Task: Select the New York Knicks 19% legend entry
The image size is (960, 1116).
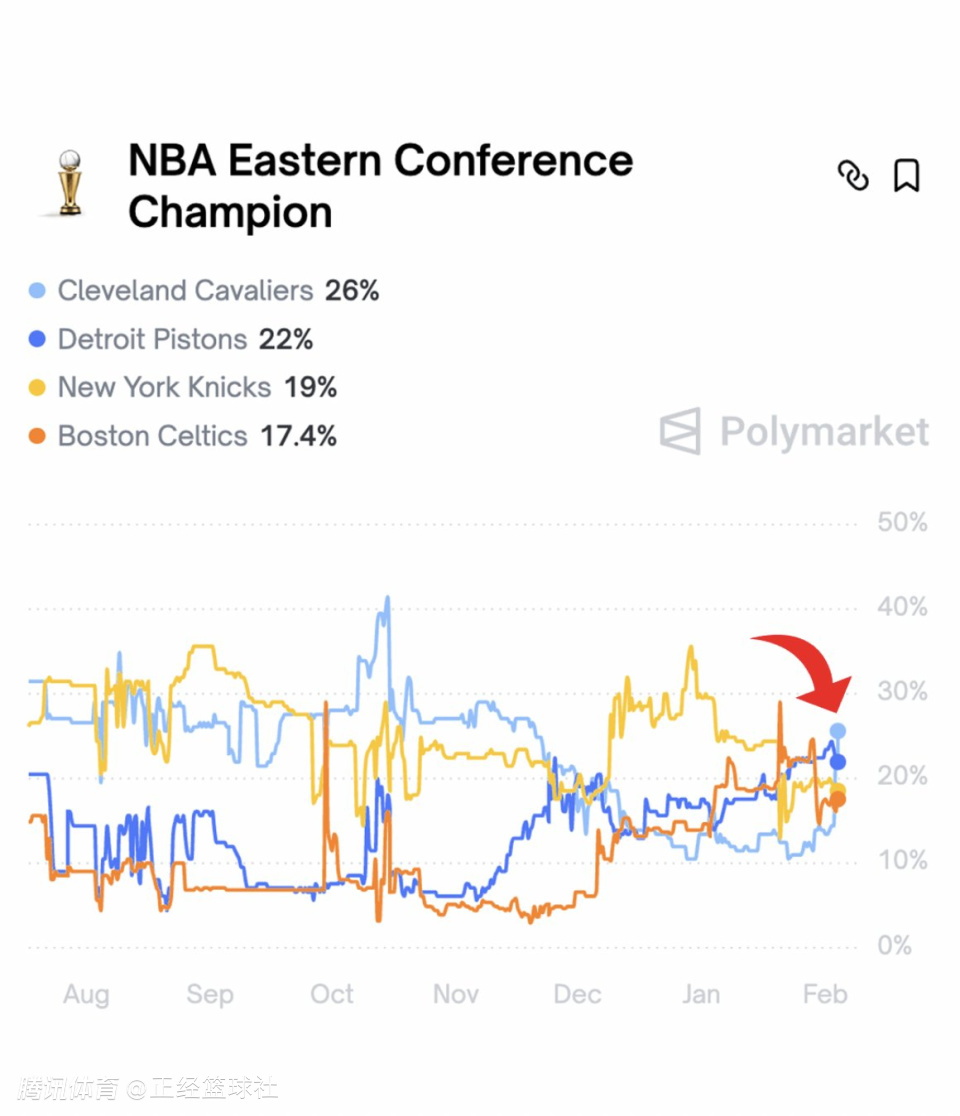Action: point(197,388)
